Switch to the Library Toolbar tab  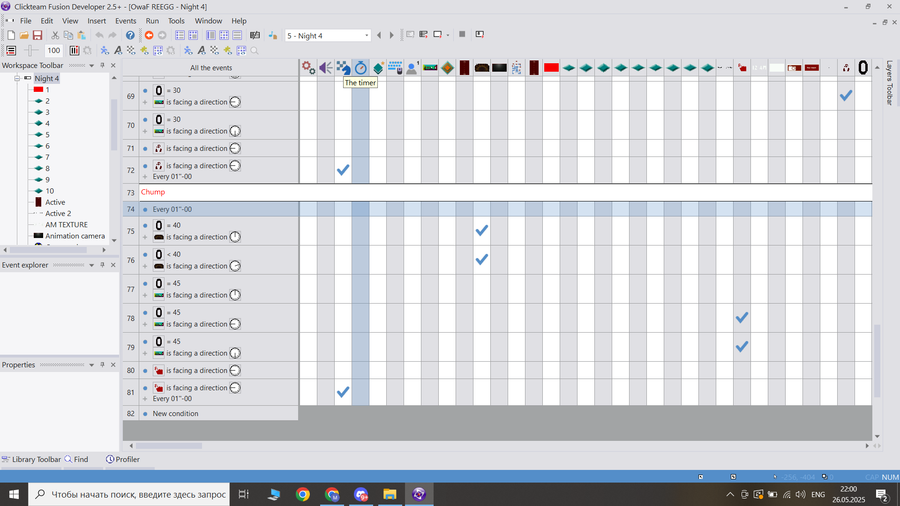(31, 459)
